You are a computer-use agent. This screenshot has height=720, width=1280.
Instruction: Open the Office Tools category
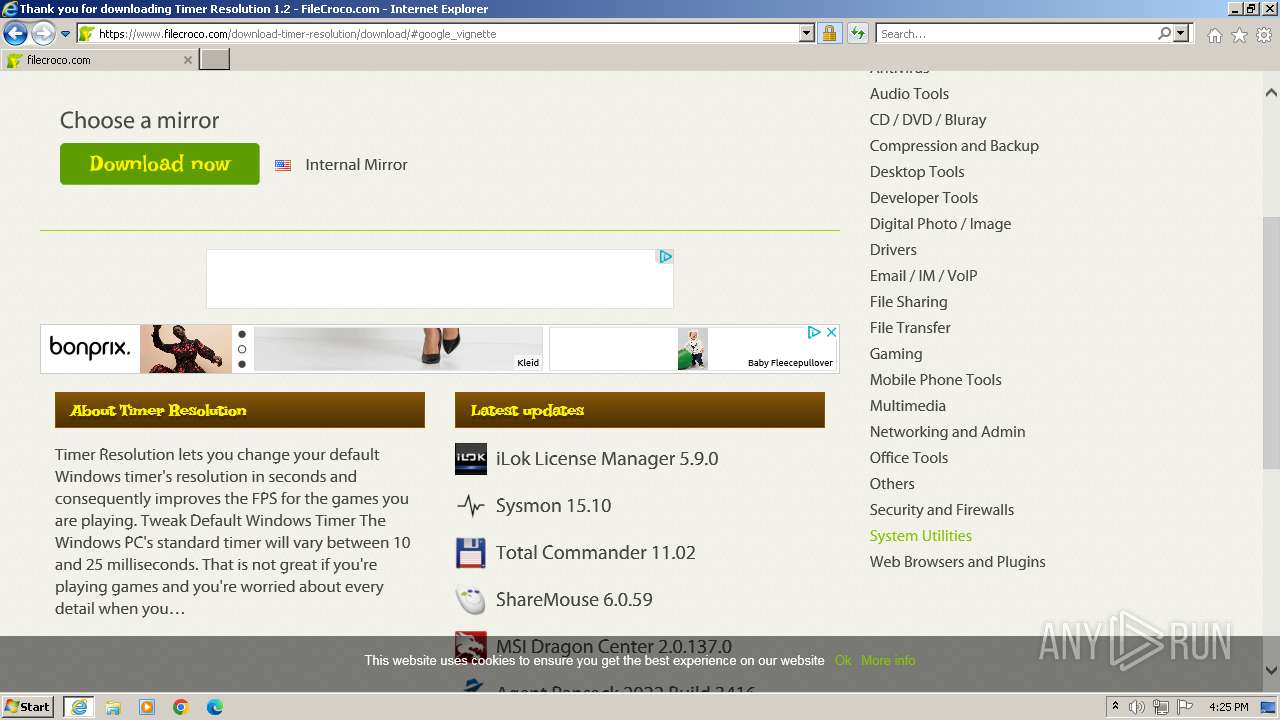[x=908, y=458]
